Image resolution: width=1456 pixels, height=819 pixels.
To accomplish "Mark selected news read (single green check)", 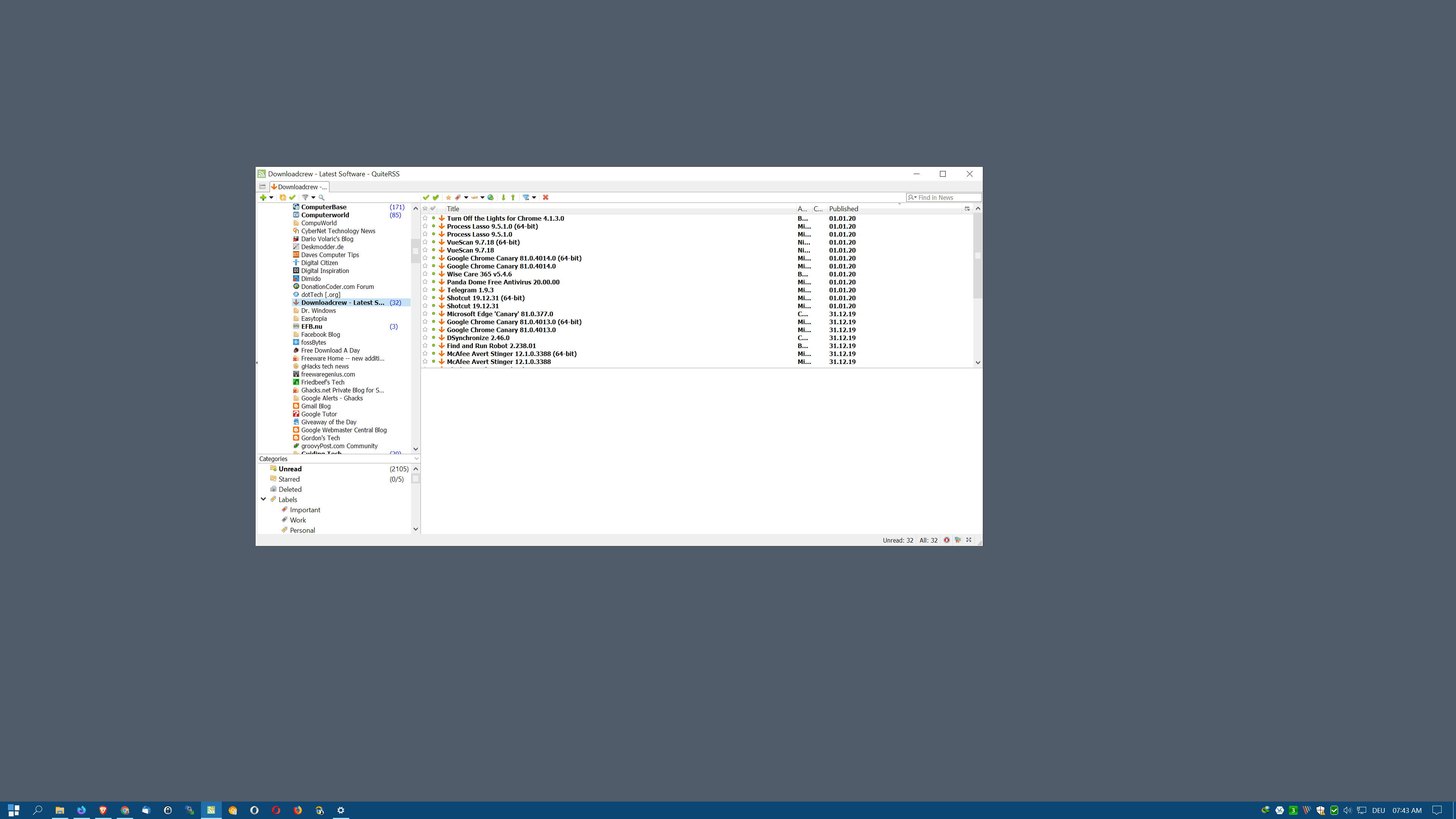I will pyautogui.click(x=426, y=197).
